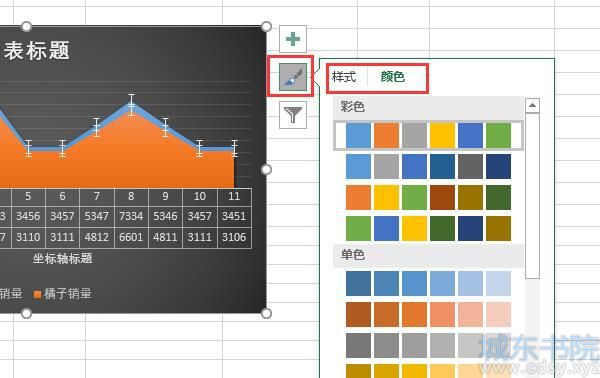Open the Chart Styles paintbrush button

click(x=293, y=77)
